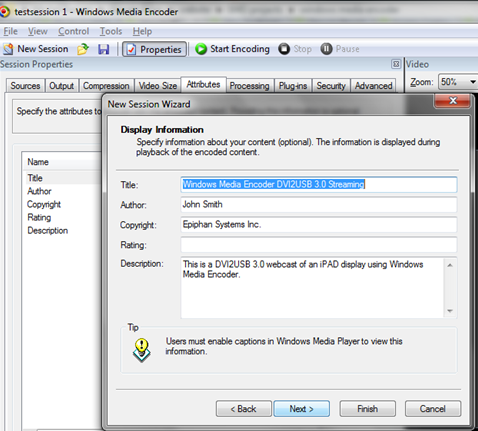
Task: Click the Description scrollbar down arrow
Action: (x=450, y=311)
